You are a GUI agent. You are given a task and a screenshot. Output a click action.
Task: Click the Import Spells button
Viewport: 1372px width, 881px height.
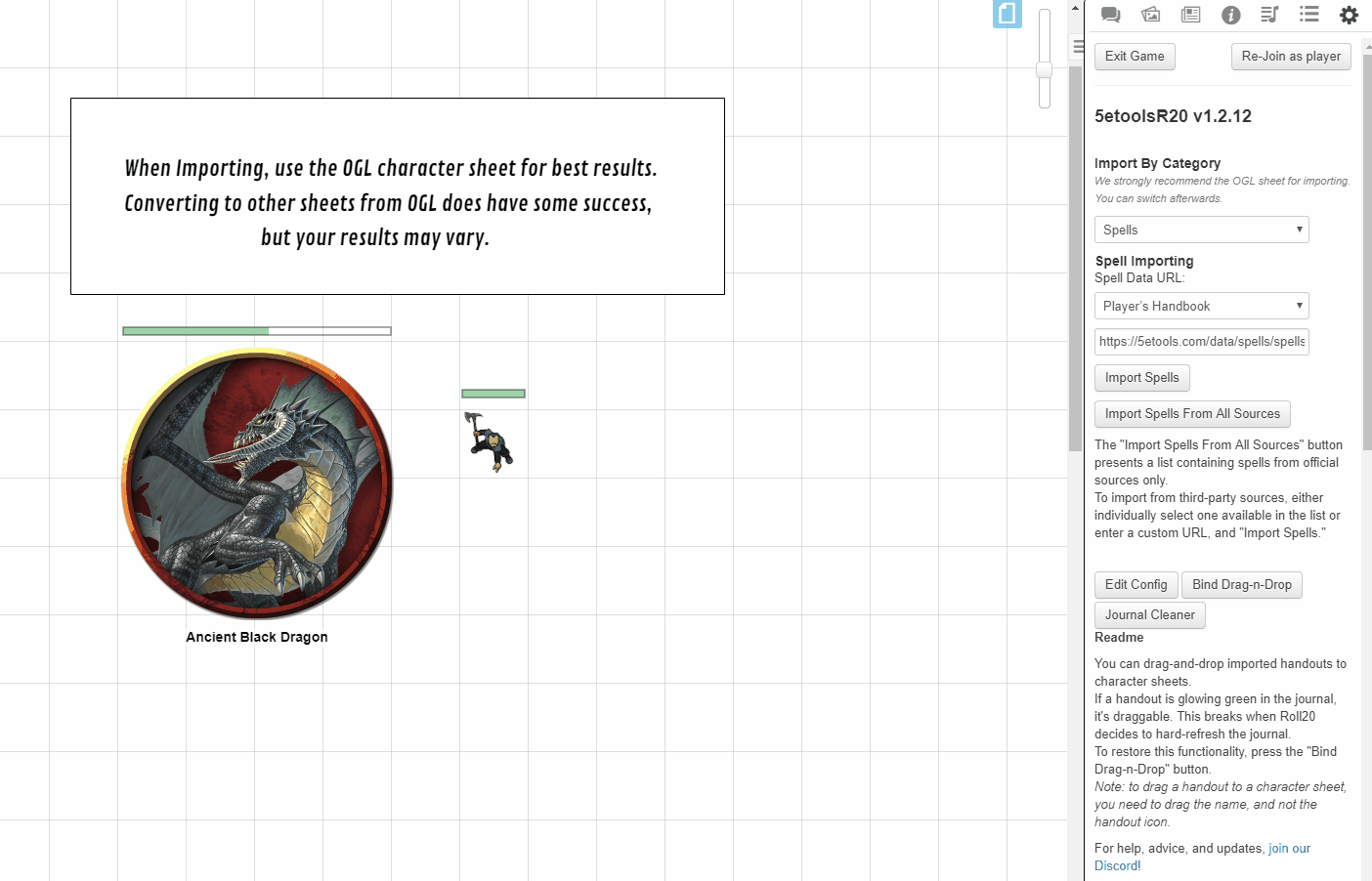tap(1141, 378)
